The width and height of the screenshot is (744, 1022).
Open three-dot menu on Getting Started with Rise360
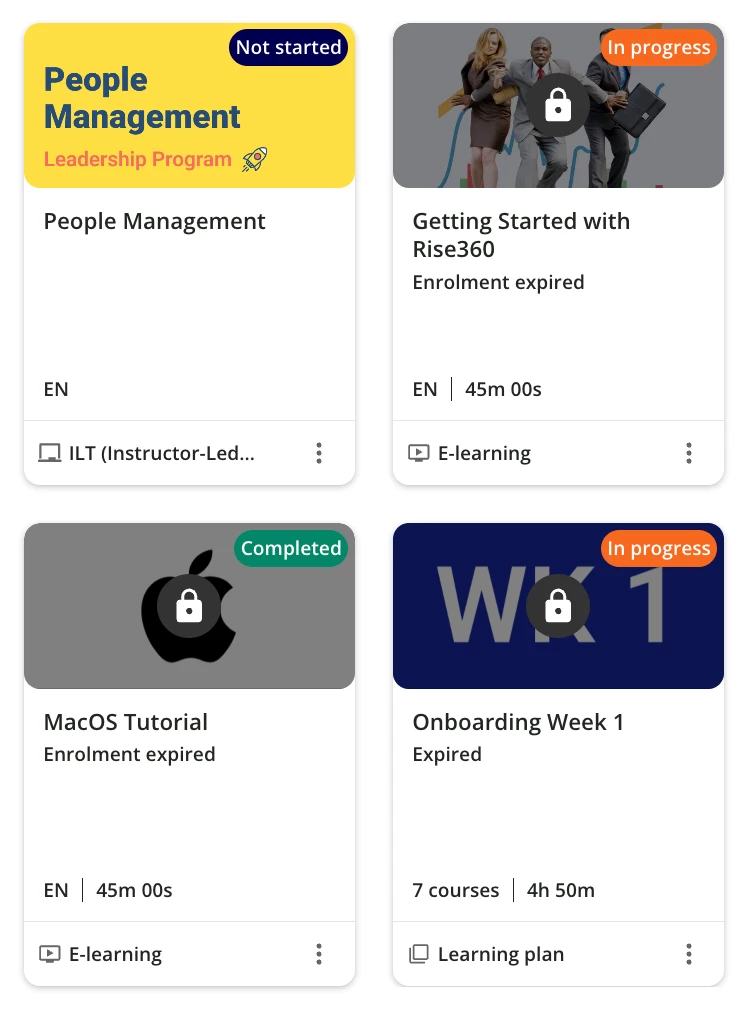[688, 453]
